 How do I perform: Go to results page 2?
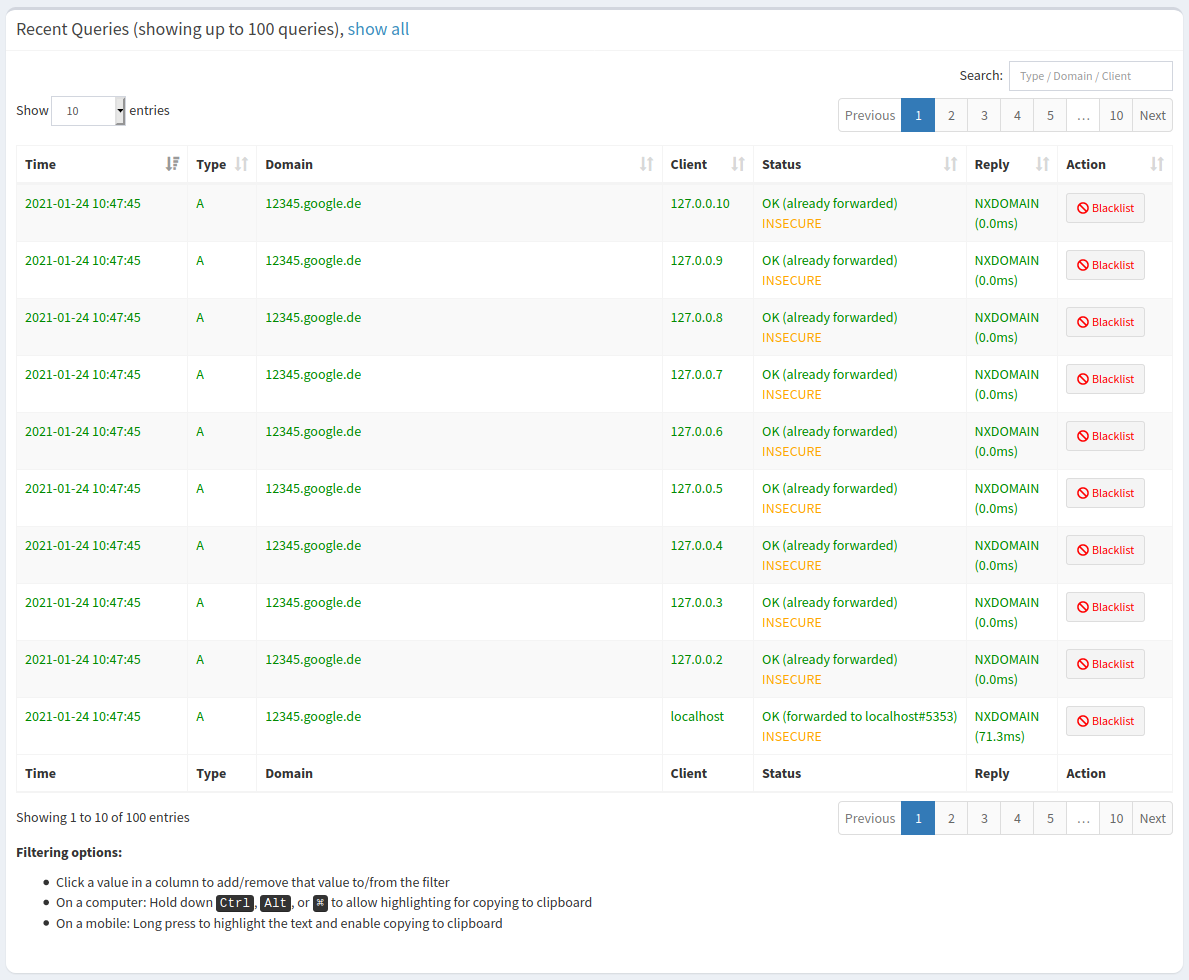950,115
